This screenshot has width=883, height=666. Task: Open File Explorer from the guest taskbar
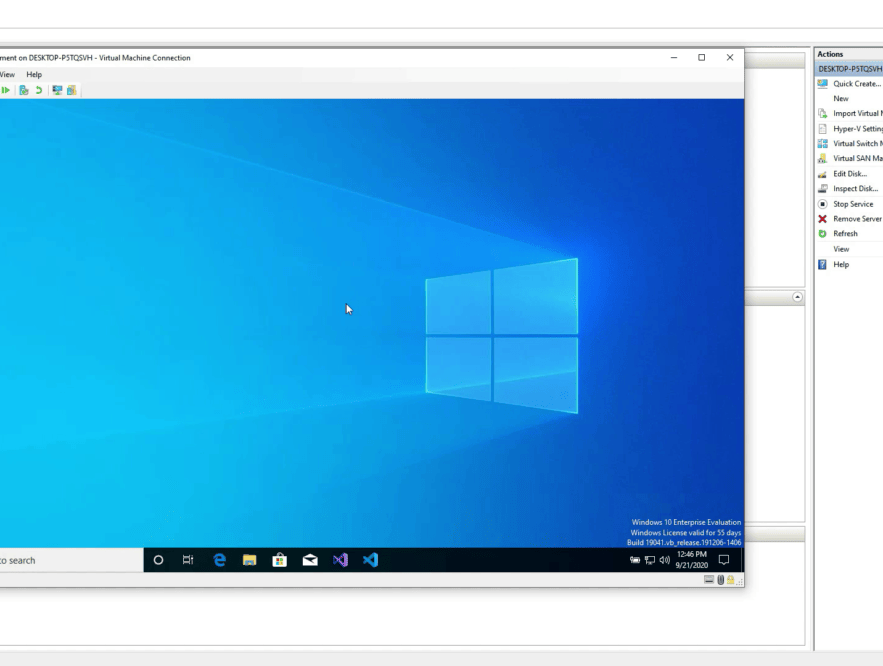249,560
